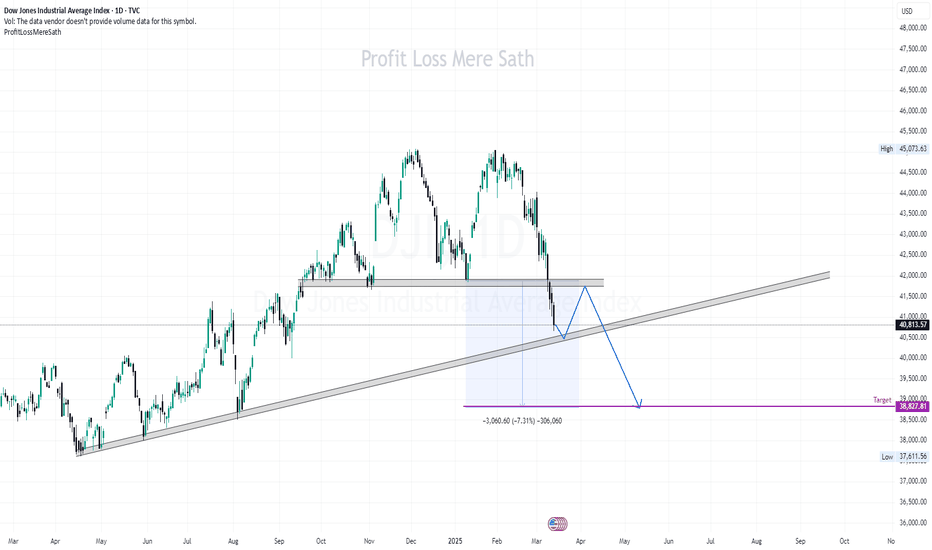Click the 46,500.00 price scale label
932x550 pixels.
point(913,90)
